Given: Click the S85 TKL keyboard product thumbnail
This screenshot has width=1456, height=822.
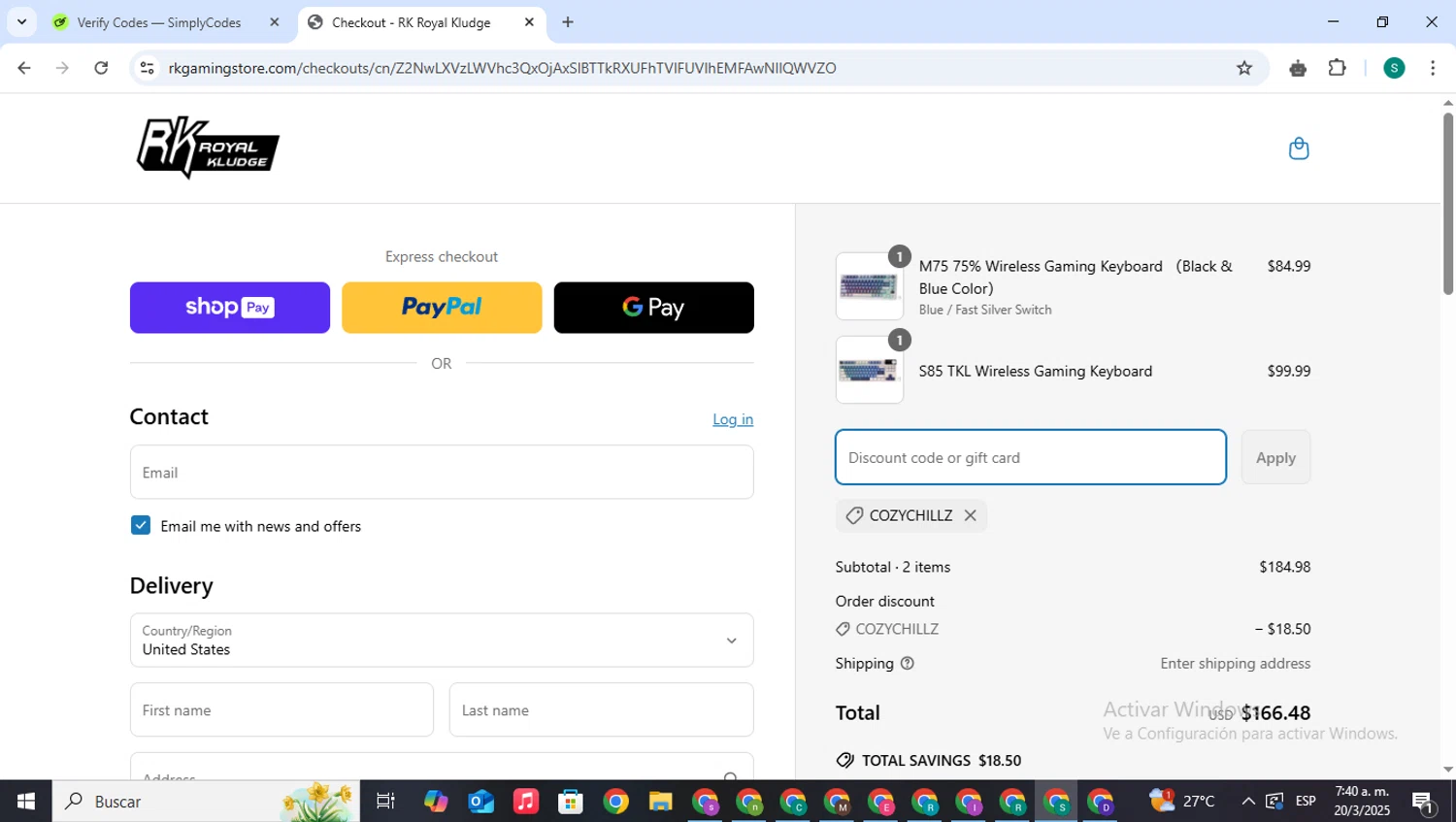Looking at the screenshot, I should pos(870,370).
